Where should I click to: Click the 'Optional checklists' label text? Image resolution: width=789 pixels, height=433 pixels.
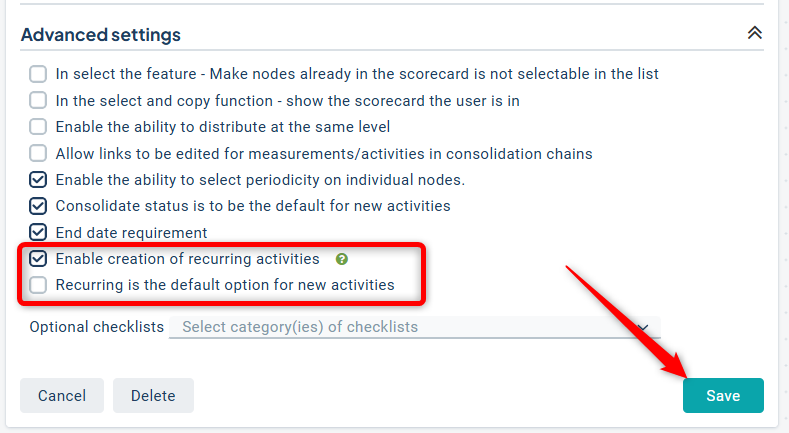tap(97, 327)
